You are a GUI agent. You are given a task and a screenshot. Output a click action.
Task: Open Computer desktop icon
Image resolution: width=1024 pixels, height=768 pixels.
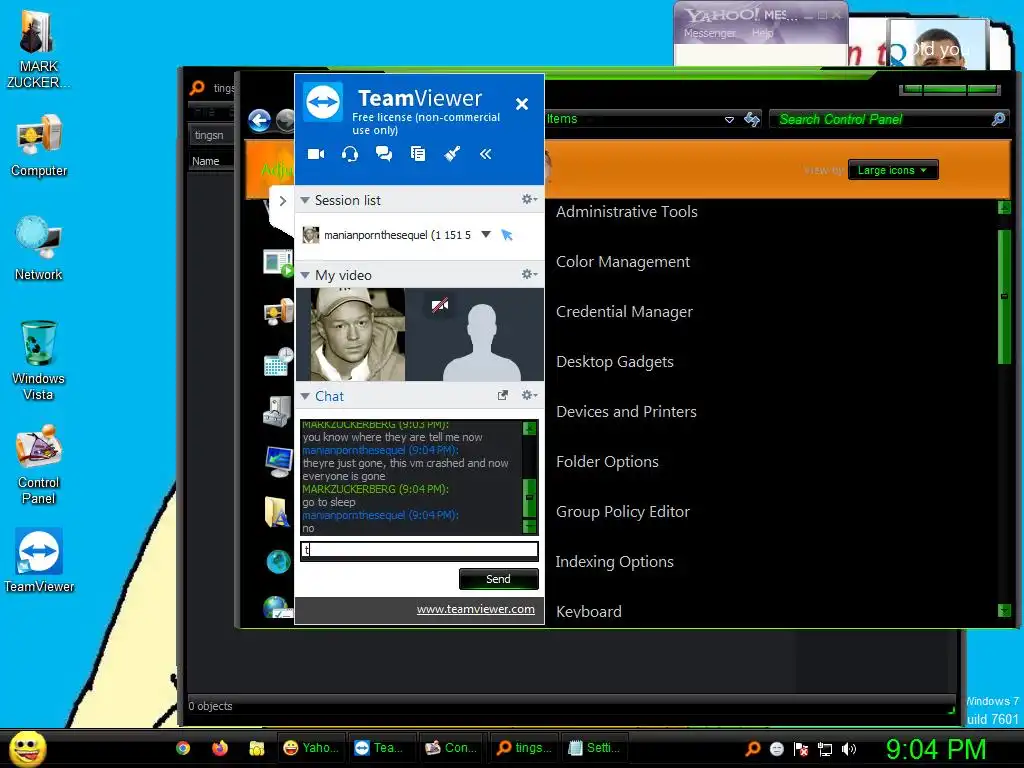tap(39, 146)
